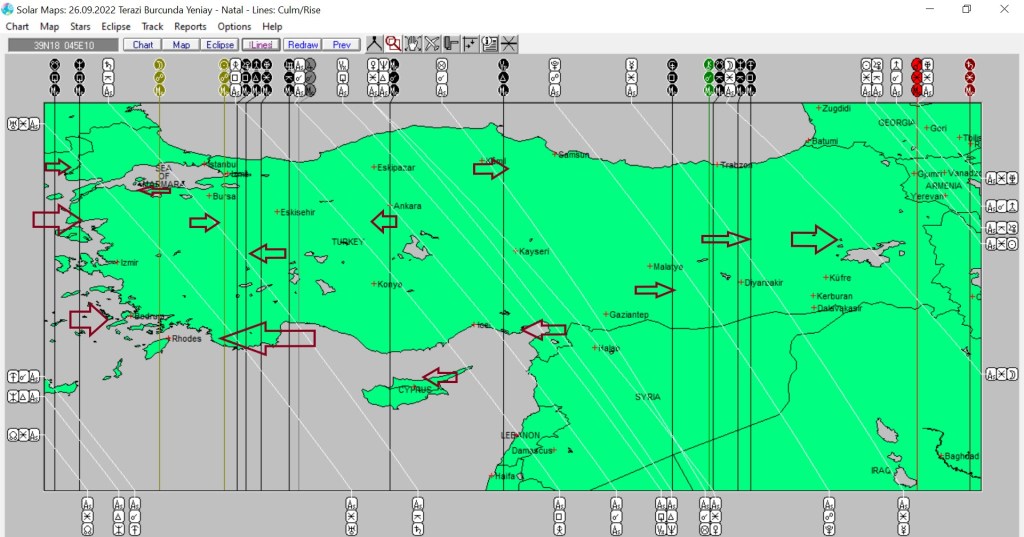Open the Reports menu
This screenshot has height=537, width=1024.
[190, 26]
